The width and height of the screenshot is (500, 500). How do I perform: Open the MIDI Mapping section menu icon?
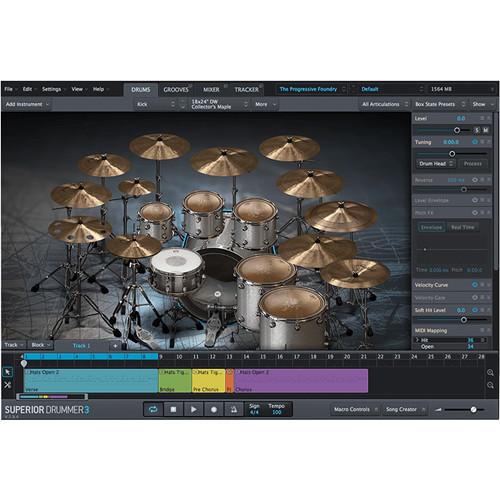pyautogui.click(x=482, y=330)
